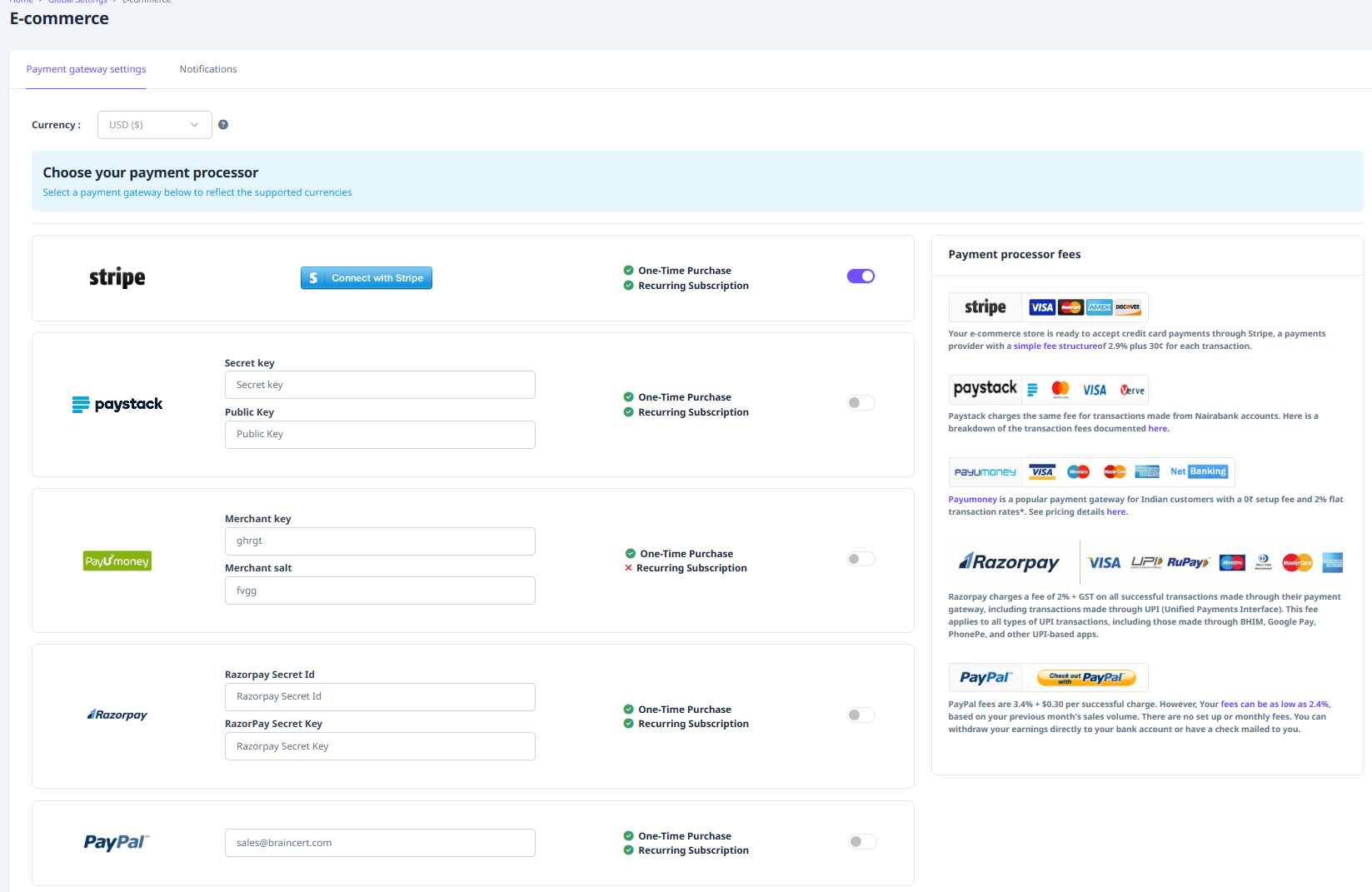Enable the Paystack payment gateway toggle
1372x892 pixels.
(860, 402)
